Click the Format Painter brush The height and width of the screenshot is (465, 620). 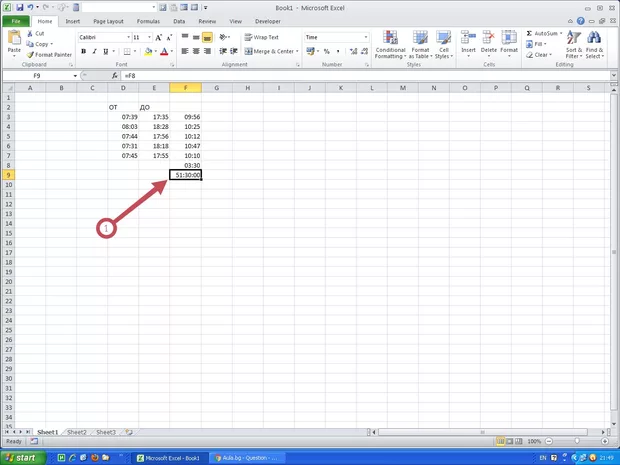pyautogui.click(x=30, y=55)
